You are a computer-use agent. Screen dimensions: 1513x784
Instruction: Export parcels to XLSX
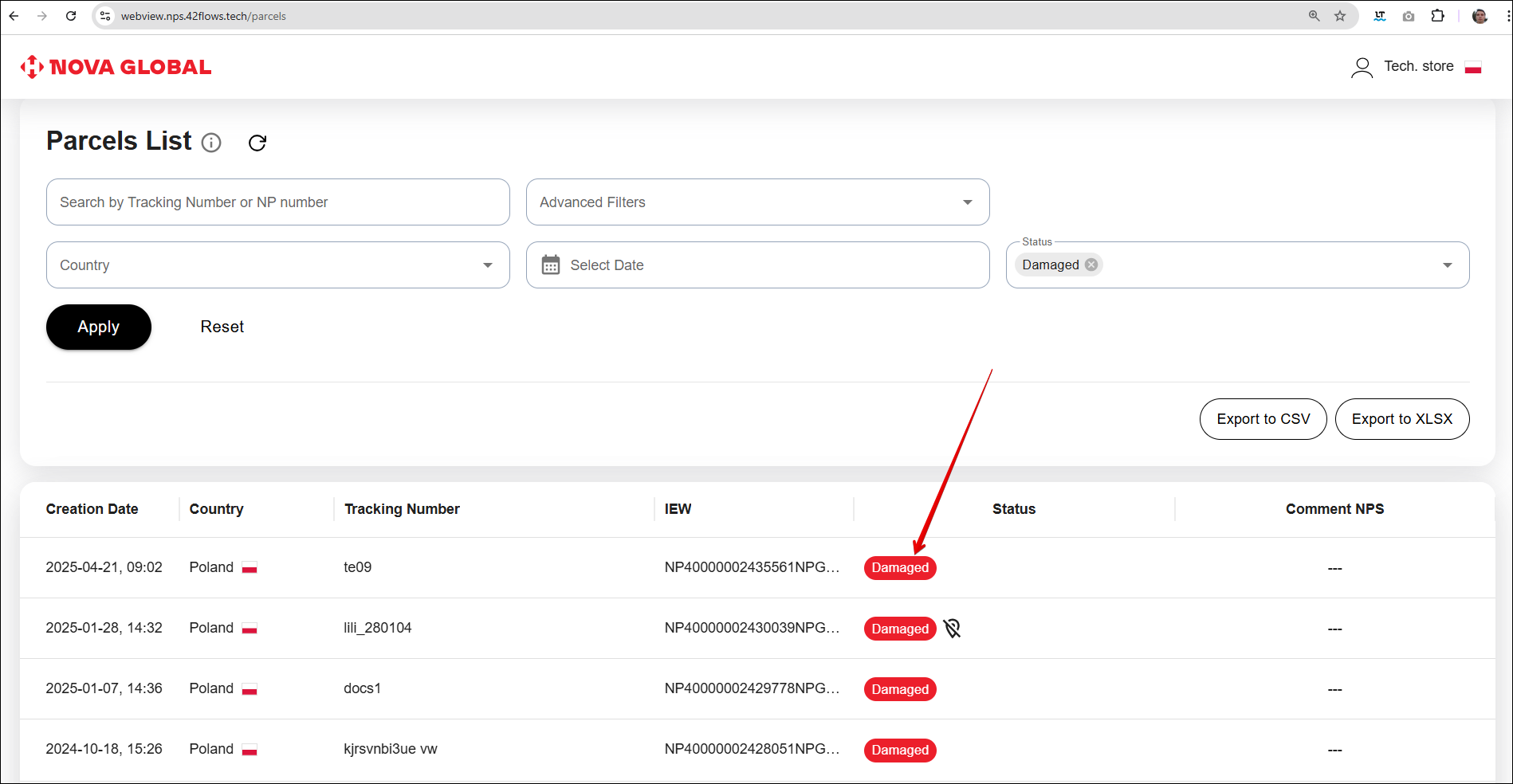[1401, 419]
